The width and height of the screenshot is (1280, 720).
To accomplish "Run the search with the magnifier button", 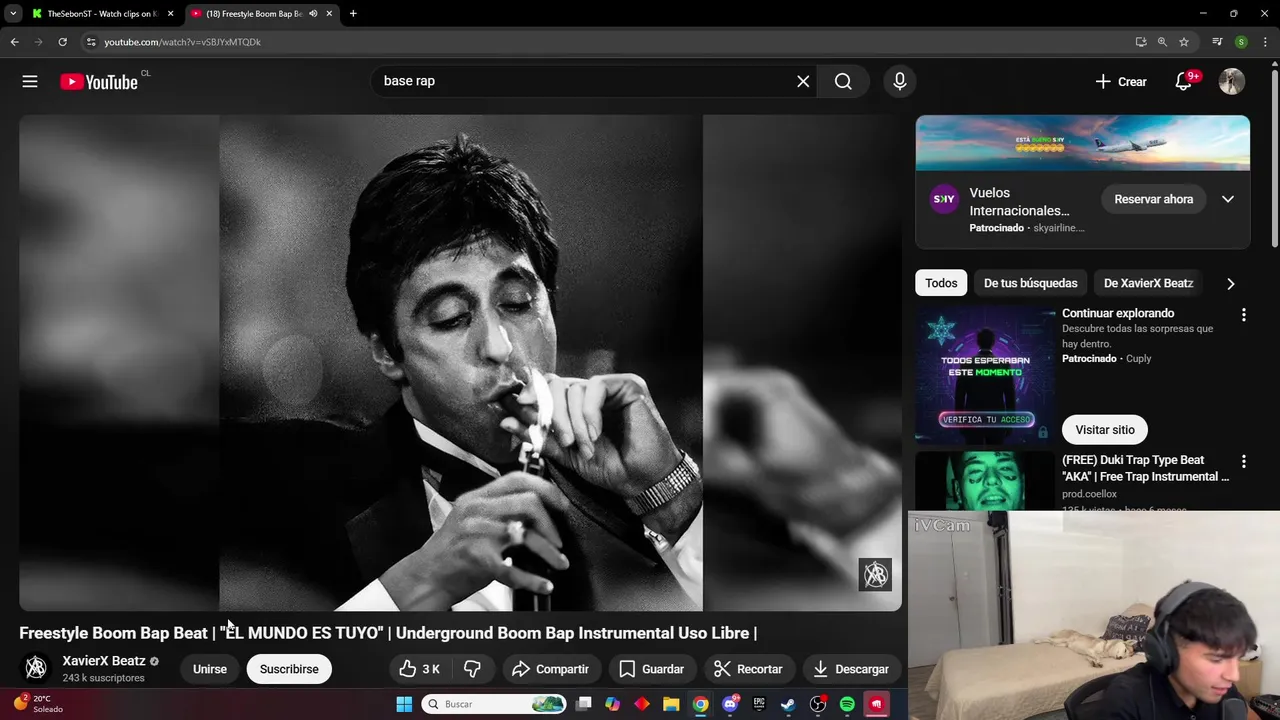I will coord(843,81).
